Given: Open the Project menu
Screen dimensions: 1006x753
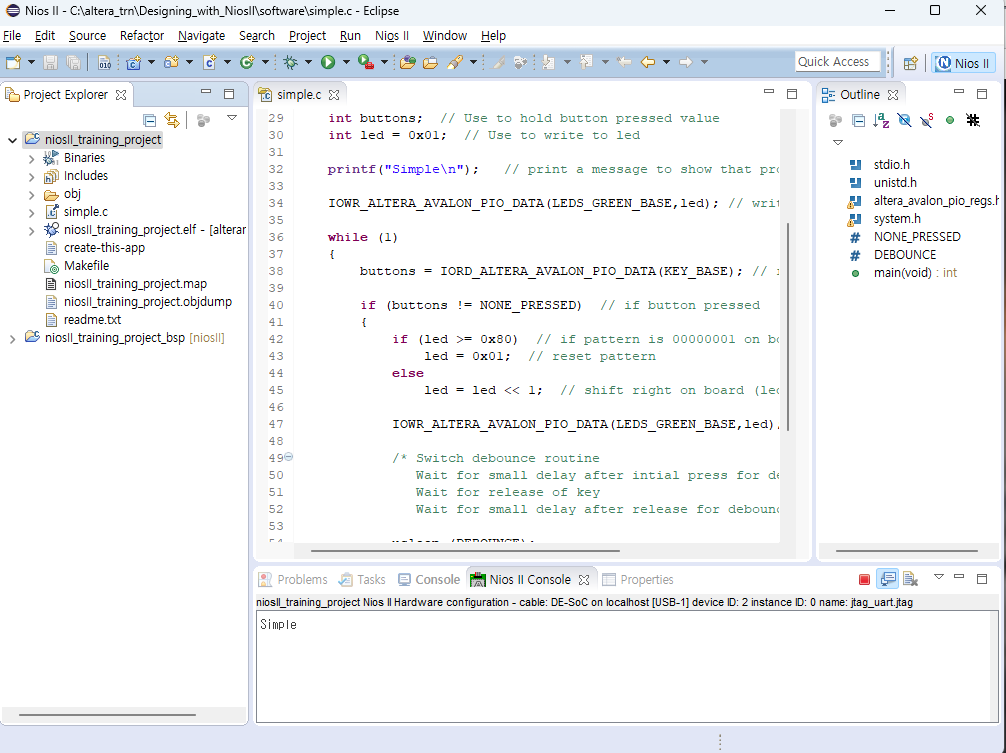Looking at the screenshot, I should tap(307, 36).
